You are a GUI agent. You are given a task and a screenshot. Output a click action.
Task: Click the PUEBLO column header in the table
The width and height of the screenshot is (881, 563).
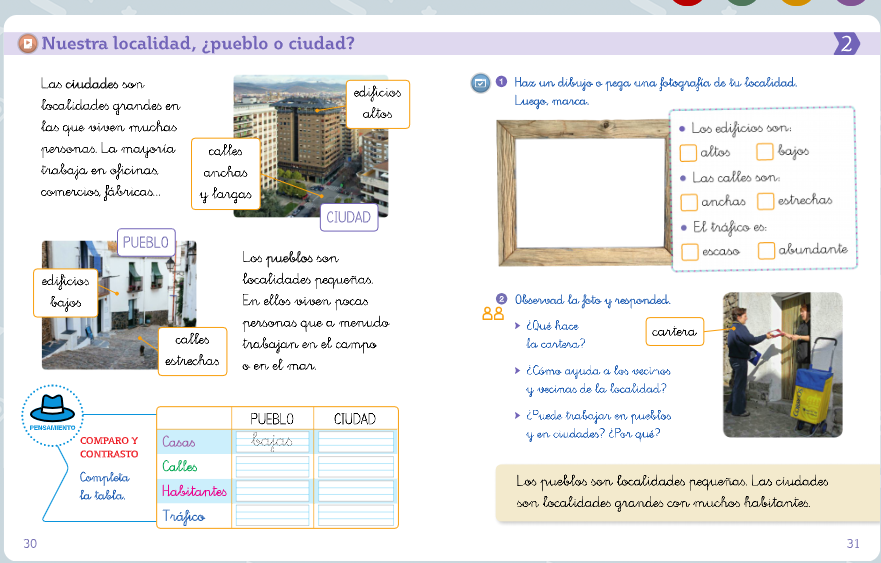pyautogui.click(x=272, y=419)
